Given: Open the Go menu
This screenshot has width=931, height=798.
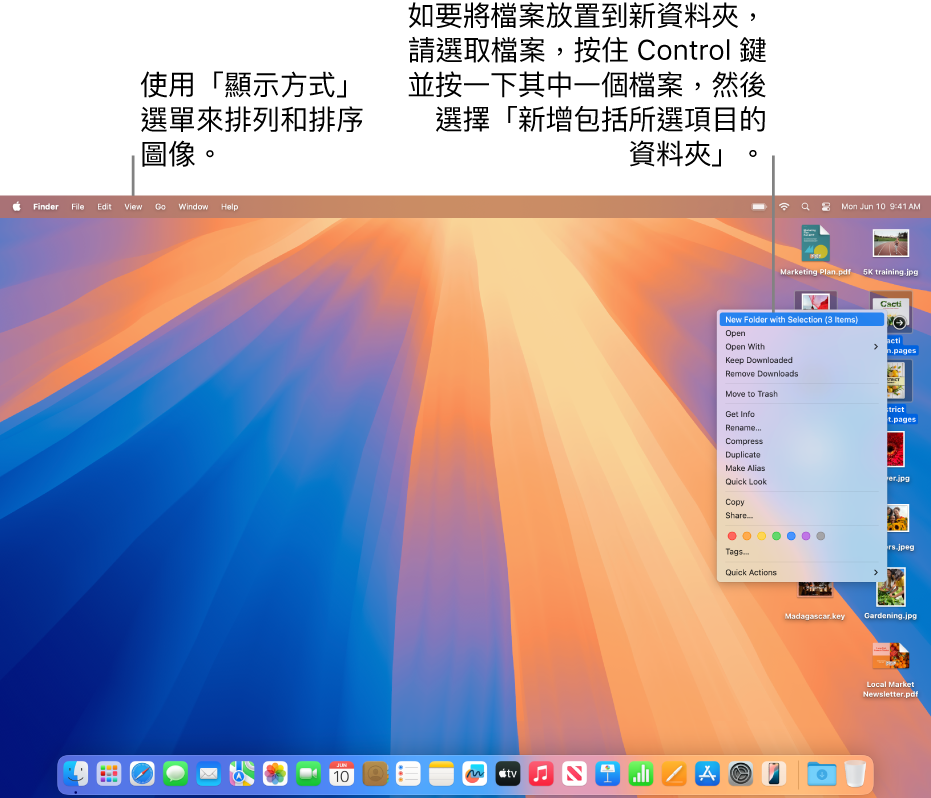Looking at the screenshot, I should point(160,207).
